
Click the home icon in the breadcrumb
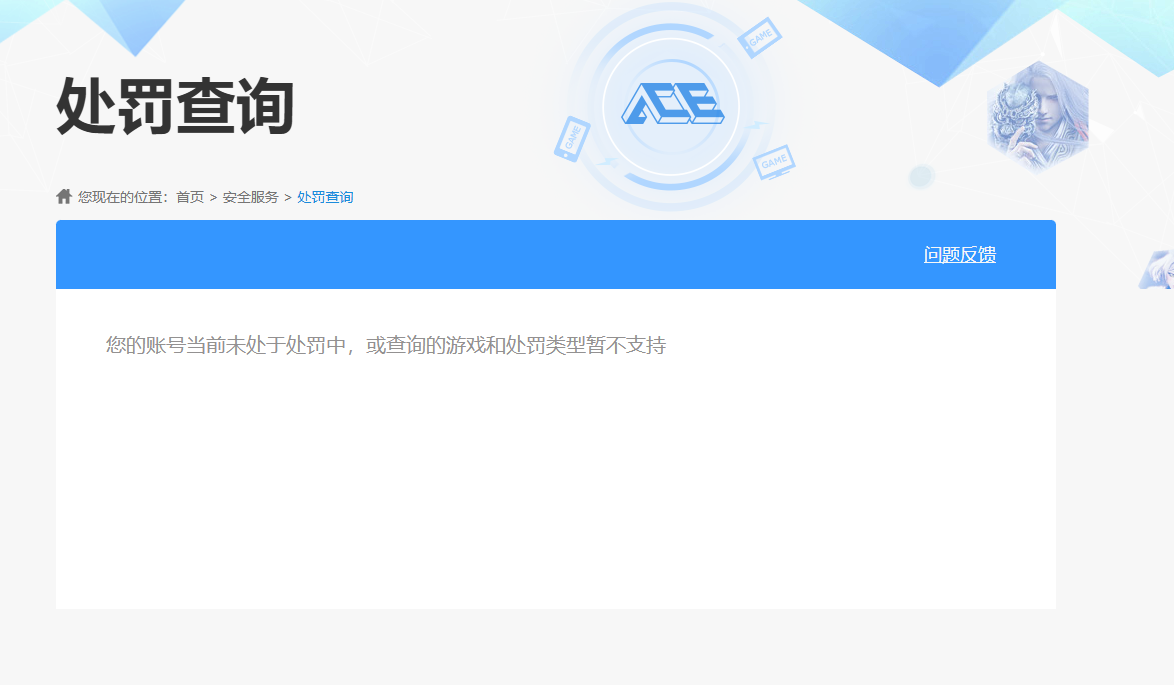tap(64, 196)
